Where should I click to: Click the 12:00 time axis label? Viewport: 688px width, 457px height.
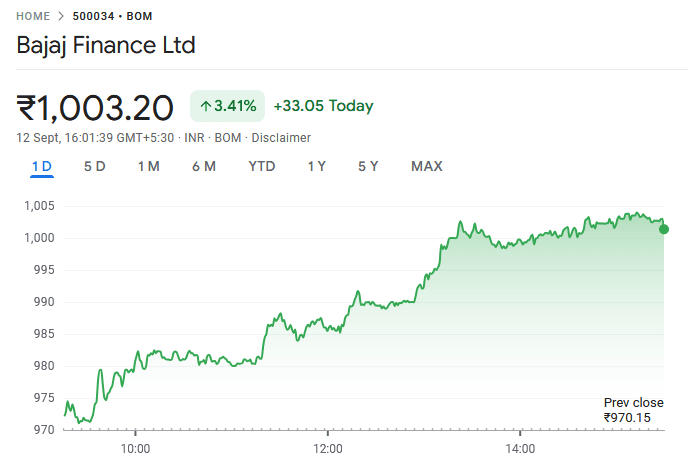tap(328, 447)
